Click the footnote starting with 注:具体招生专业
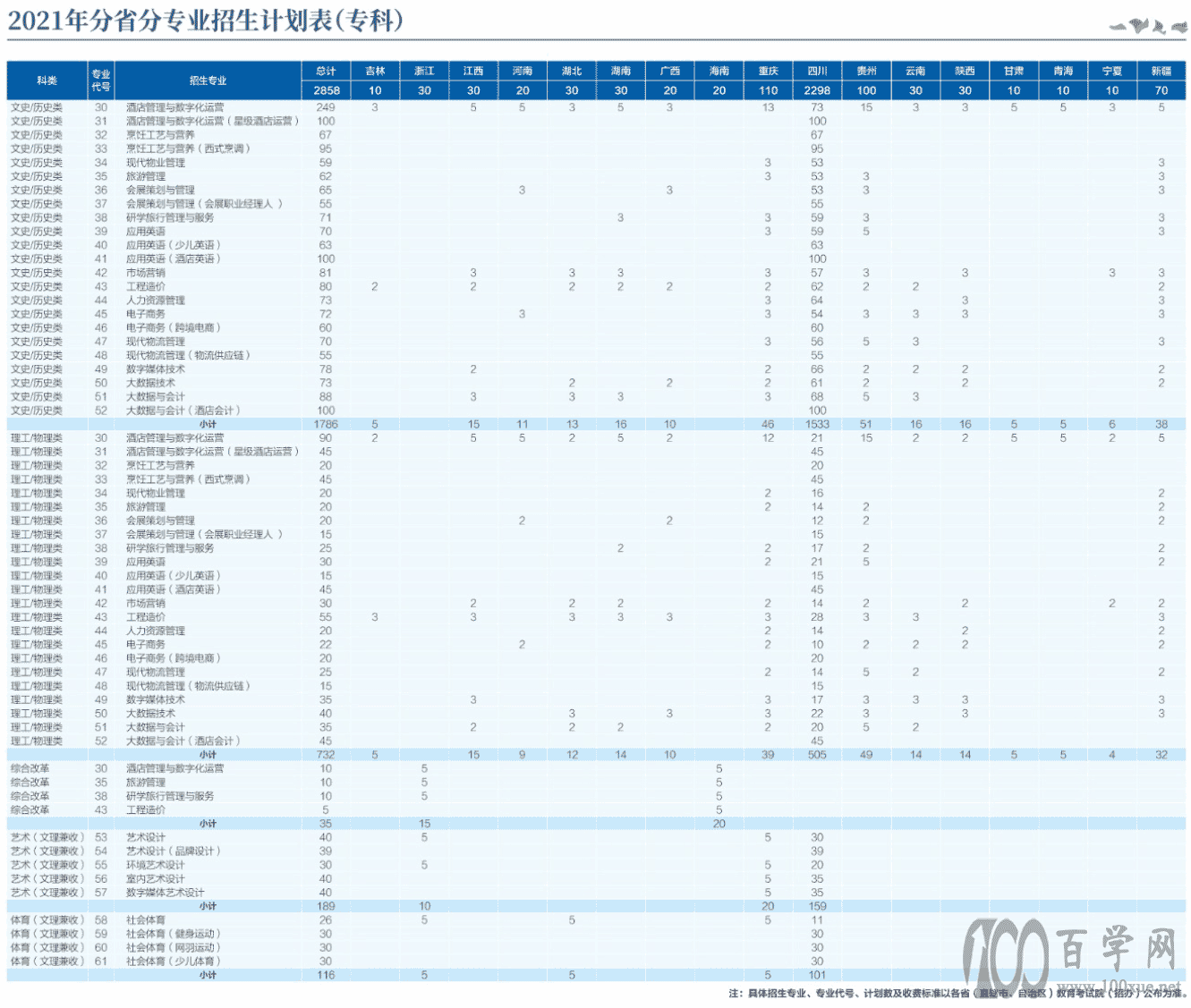The image size is (1191, 1008). (957, 994)
